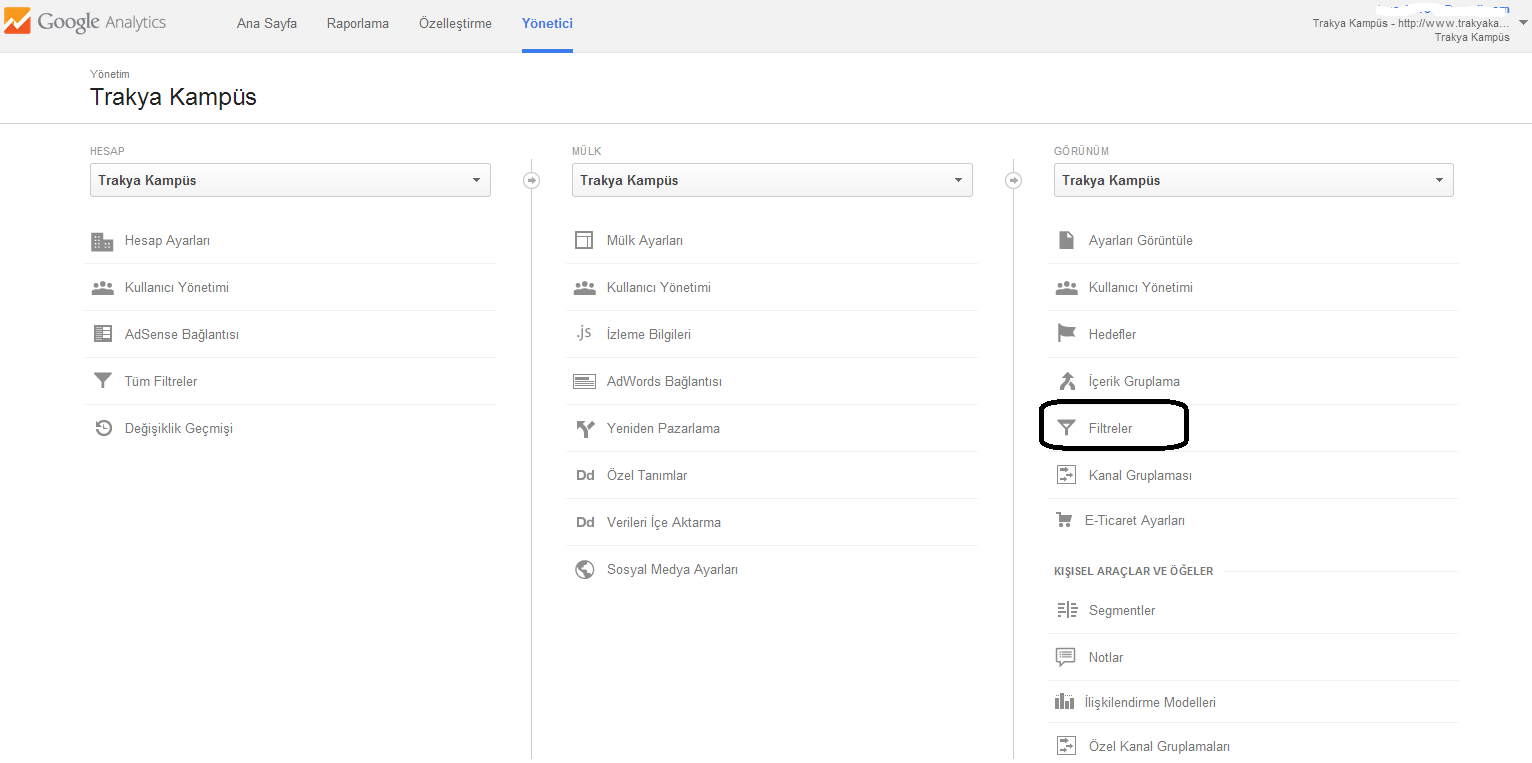This screenshot has width=1532, height=763.
Task: Open E-Ticaret Ayarları link
Action: [x=1135, y=521]
